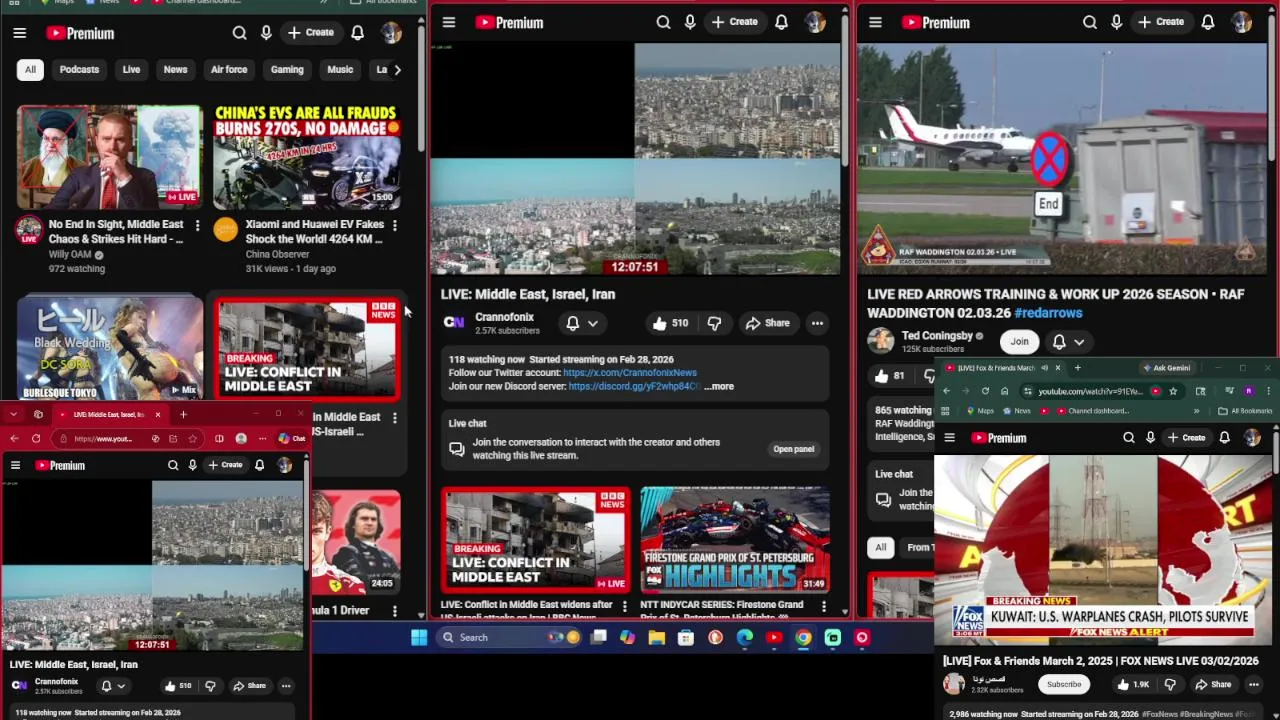Screen dimensions: 1280x720
Task: Expand Crannofonix notification bell dropdown in middle window
Action: (x=592, y=323)
